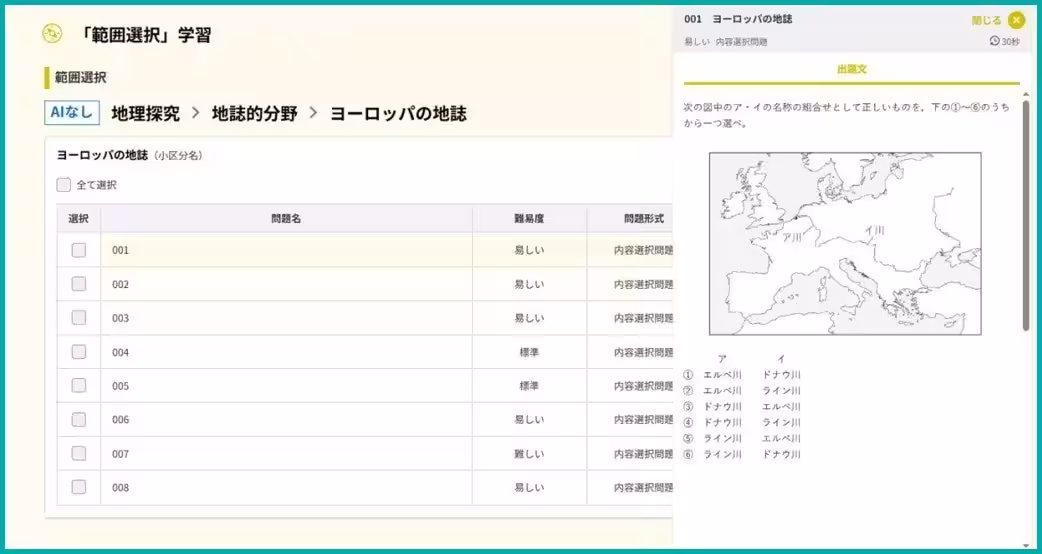Click the 問題名 column header

tap(286, 219)
